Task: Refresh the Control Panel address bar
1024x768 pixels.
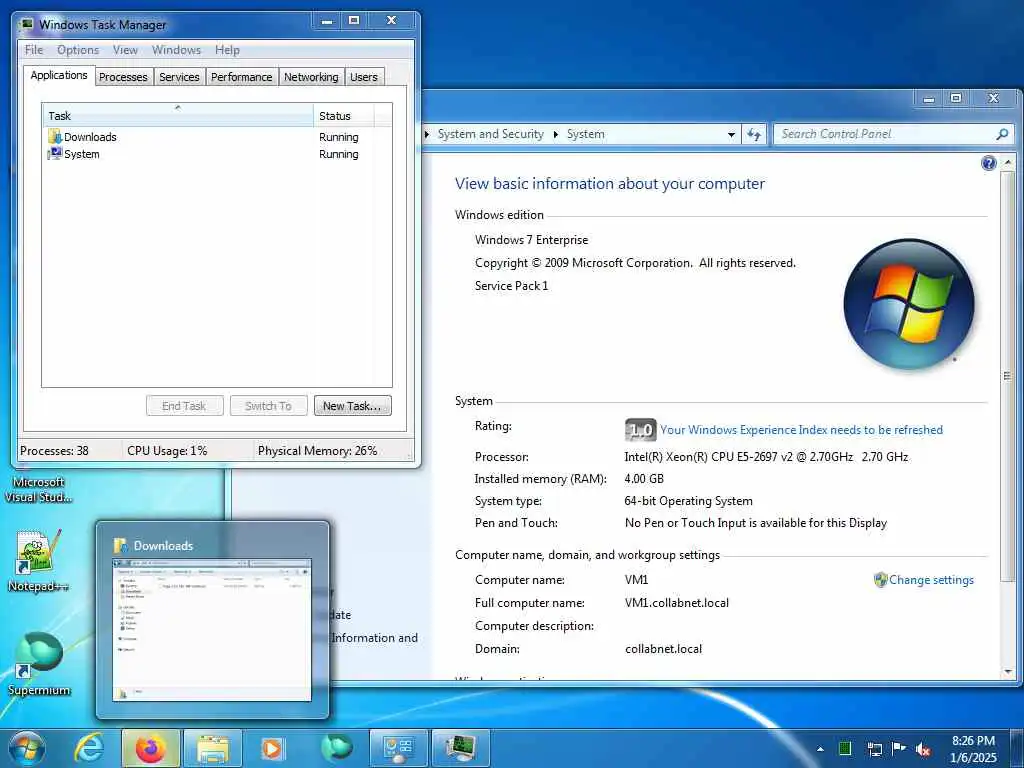Action: [x=754, y=135]
